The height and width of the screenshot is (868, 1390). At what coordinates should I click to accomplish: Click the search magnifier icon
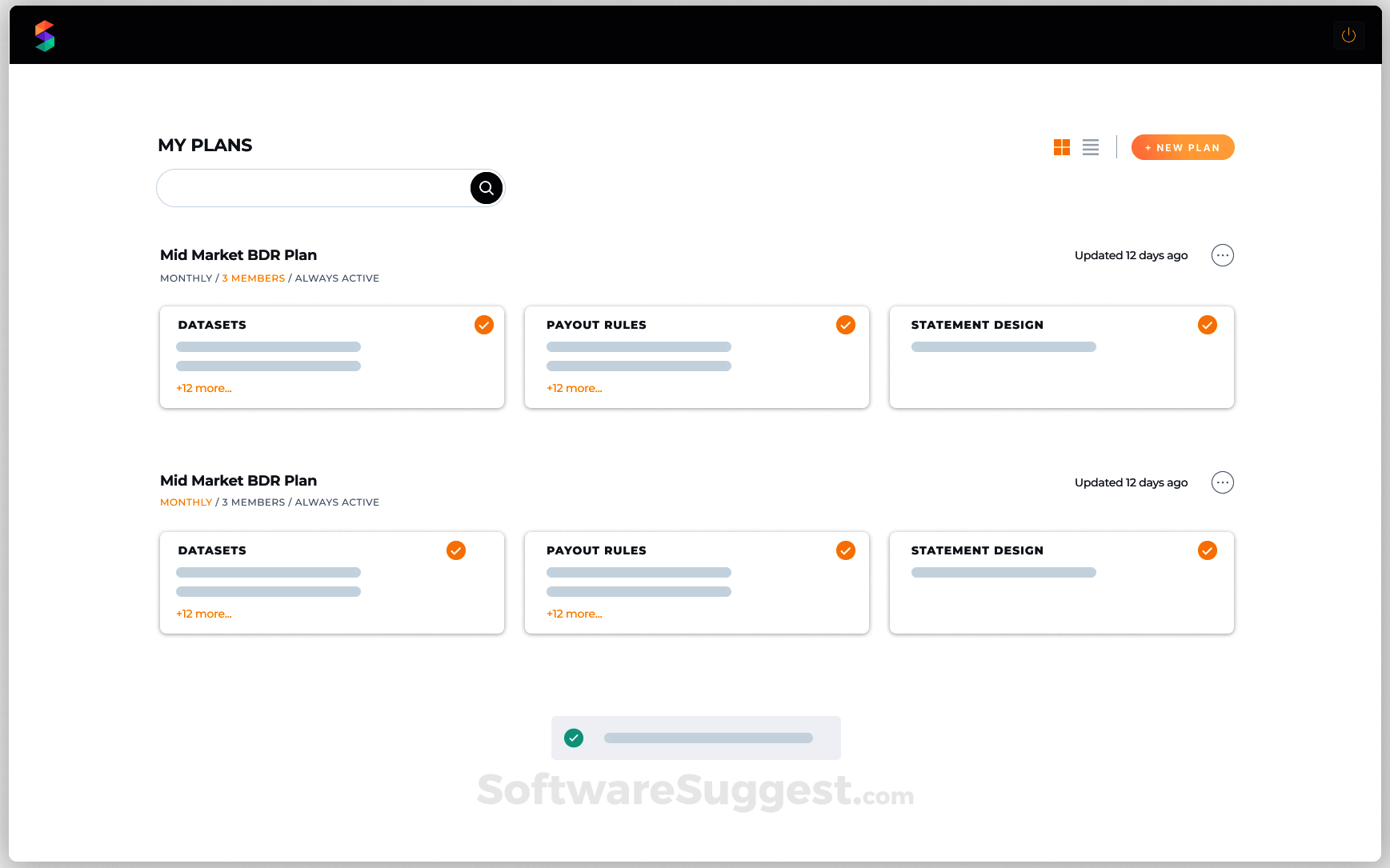coord(486,187)
